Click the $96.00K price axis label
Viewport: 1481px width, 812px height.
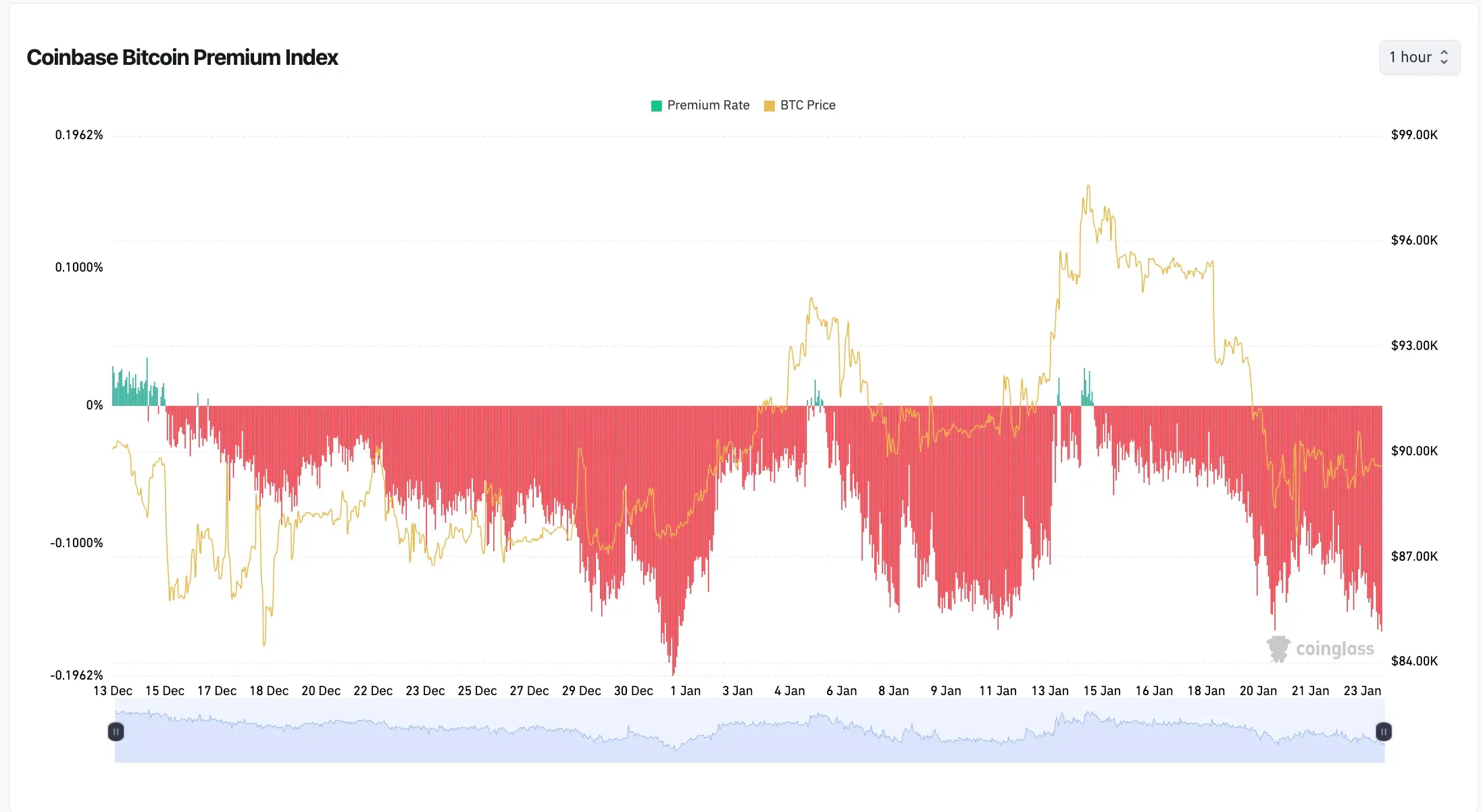[x=1414, y=239]
